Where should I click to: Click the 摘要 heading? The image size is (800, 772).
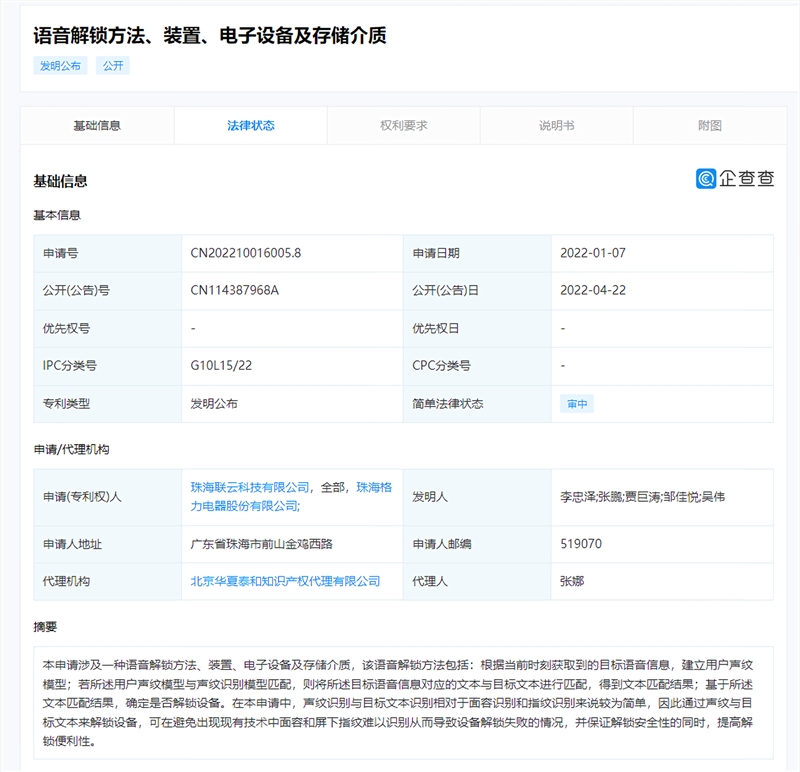[45, 627]
